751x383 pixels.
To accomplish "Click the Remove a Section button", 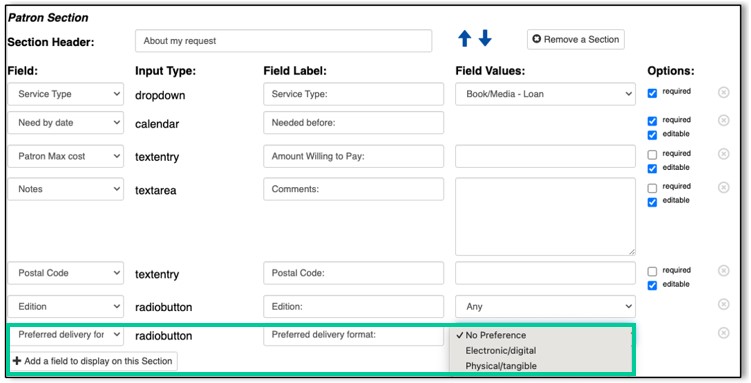I will pos(576,39).
